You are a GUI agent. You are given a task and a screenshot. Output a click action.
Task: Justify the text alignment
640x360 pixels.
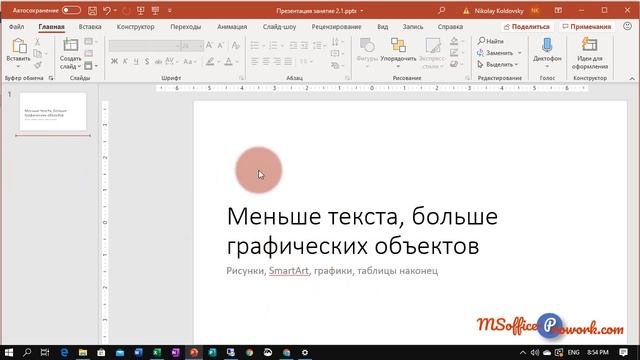(x=288, y=61)
